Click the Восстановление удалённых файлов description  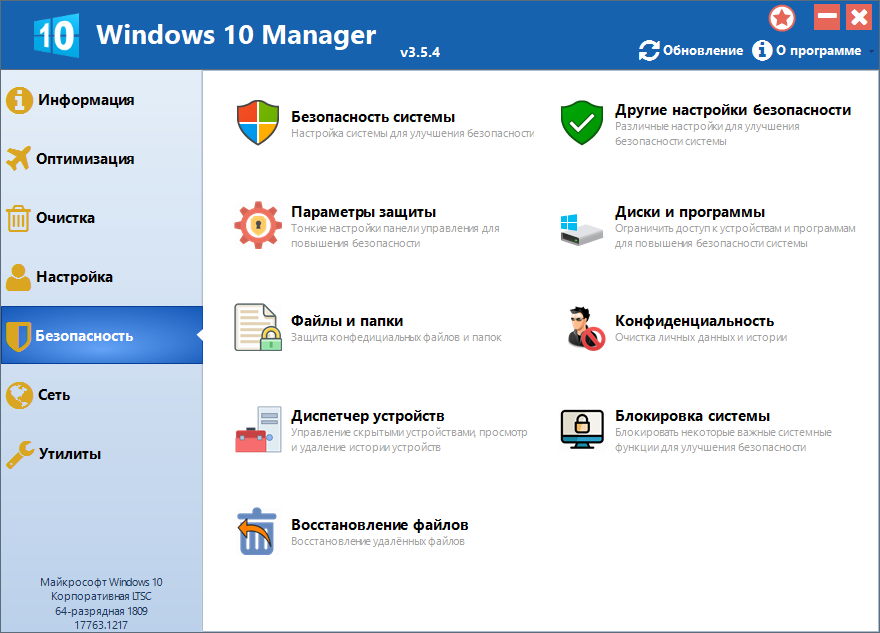(x=378, y=542)
